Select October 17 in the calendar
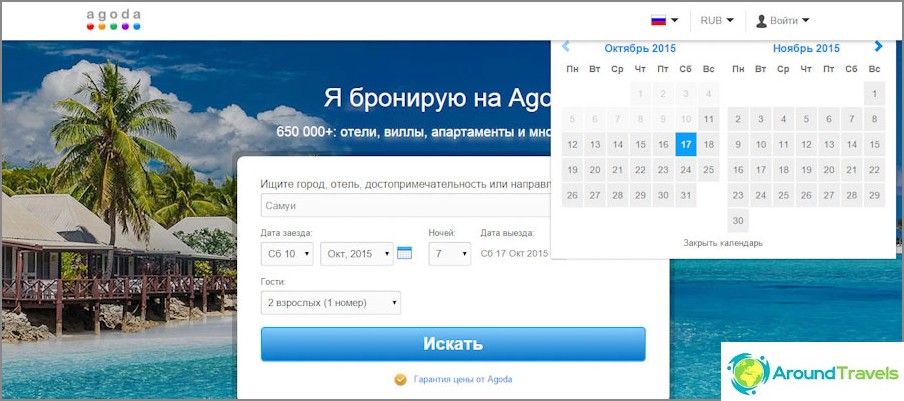Screen dimensions: 904x401 (x=685, y=145)
